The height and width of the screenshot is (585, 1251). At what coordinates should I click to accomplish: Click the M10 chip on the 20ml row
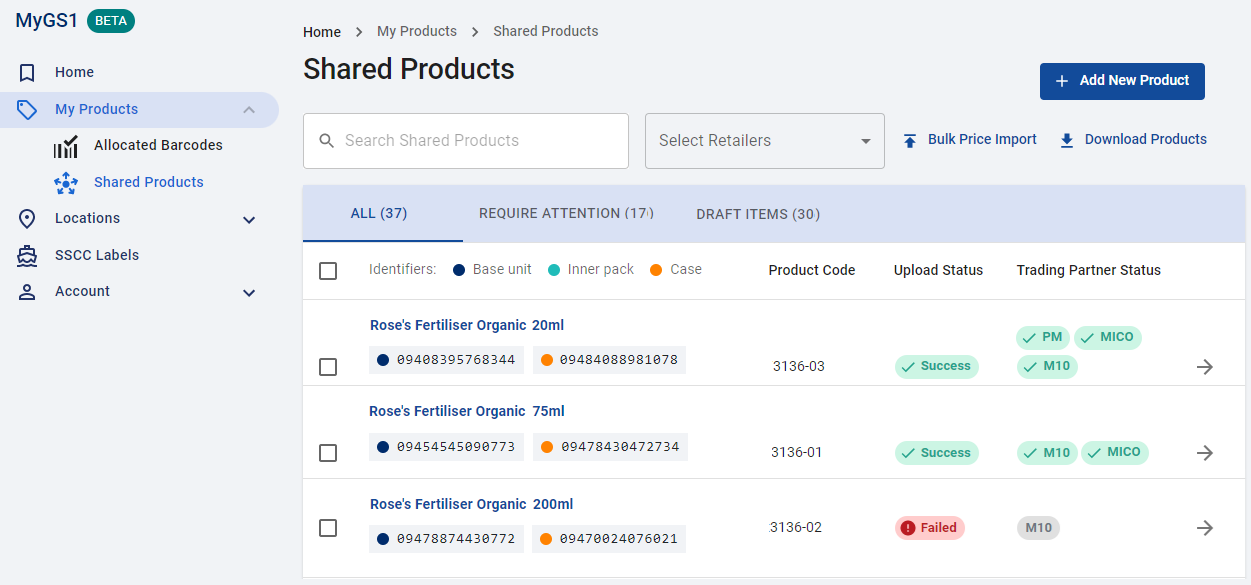pos(1047,367)
